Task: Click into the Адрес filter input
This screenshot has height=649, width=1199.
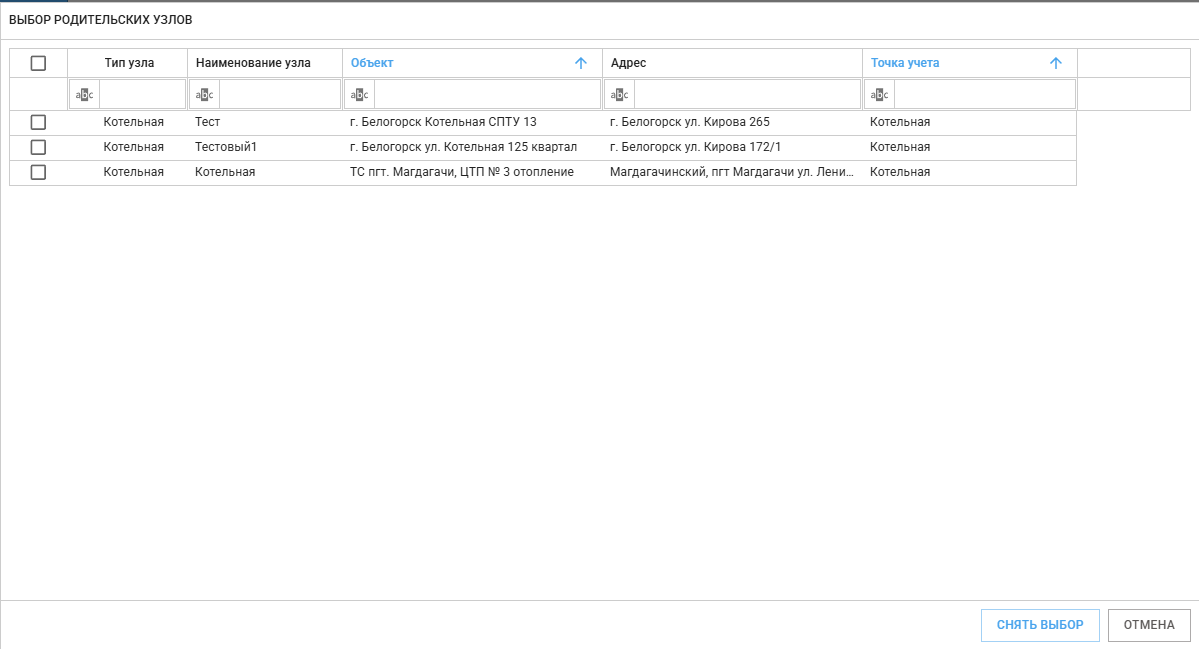Action: (747, 95)
